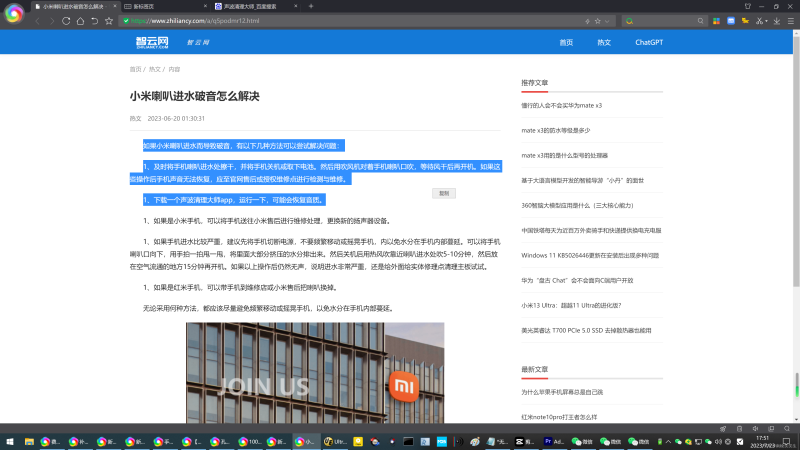This screenshot has height=450, width=800.
Task: Open the colorful apps grid extension
Action: point(716,21)
